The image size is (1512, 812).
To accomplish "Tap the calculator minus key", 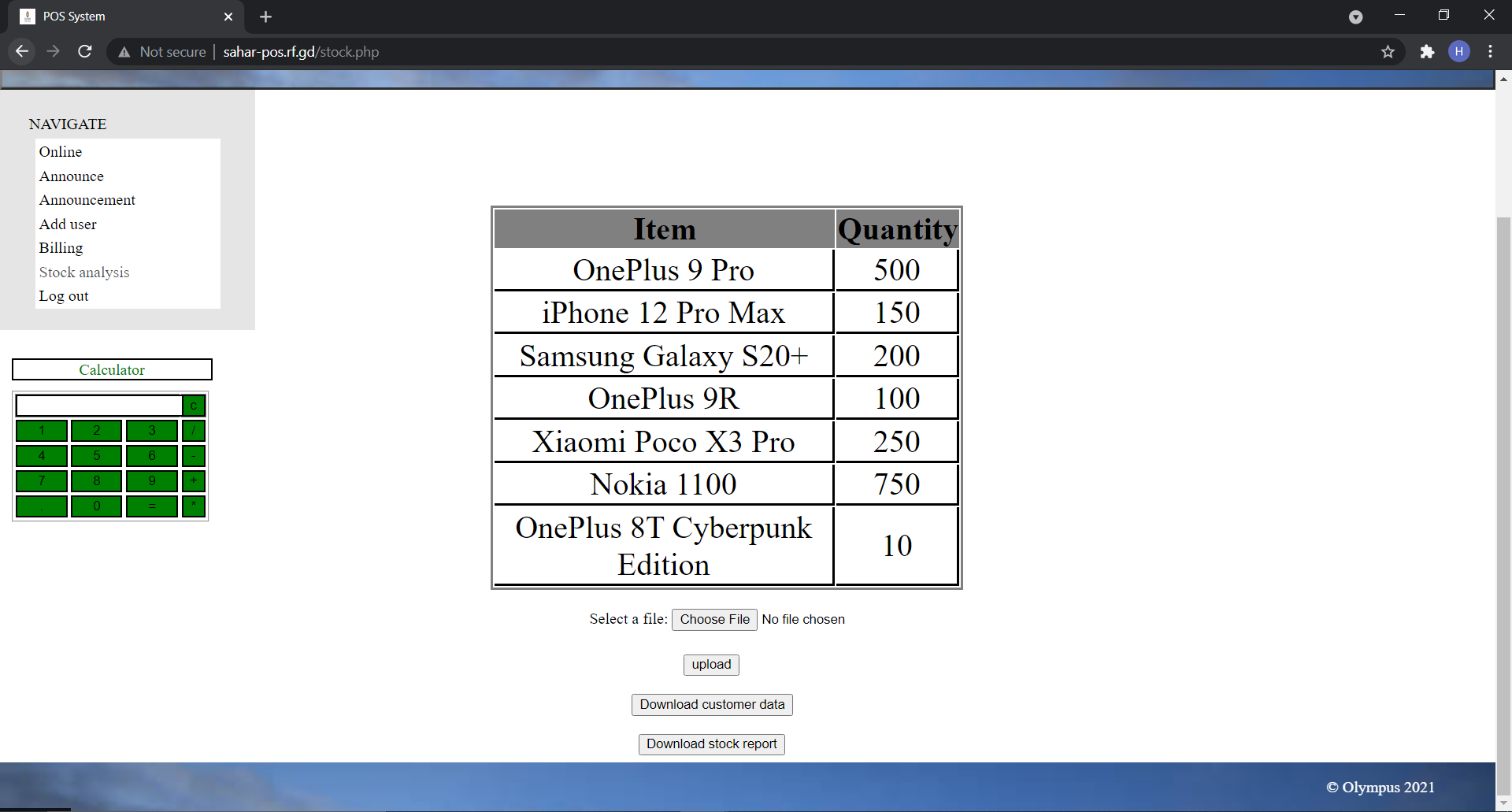I will 194,456.
